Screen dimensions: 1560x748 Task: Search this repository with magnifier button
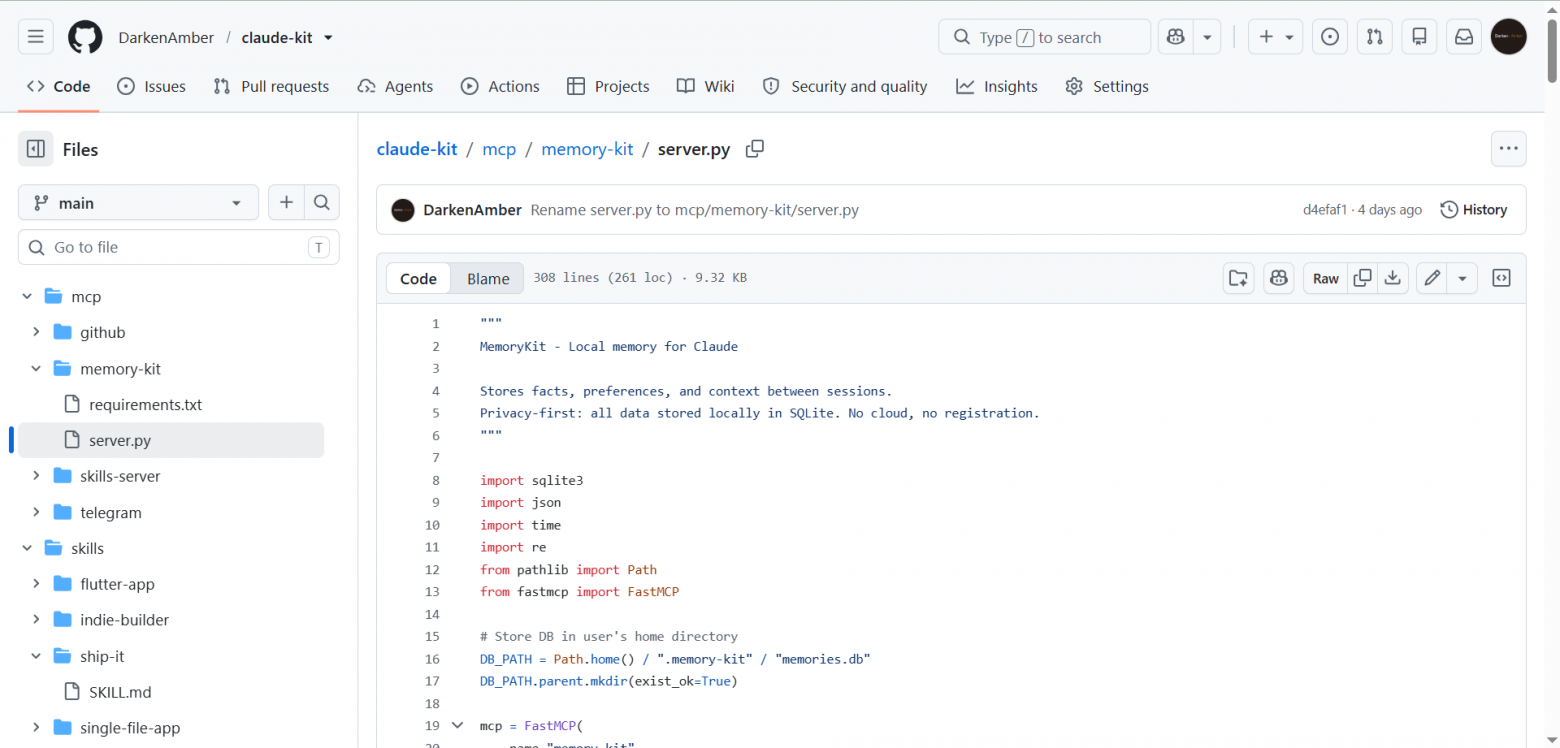pos(321,203)
